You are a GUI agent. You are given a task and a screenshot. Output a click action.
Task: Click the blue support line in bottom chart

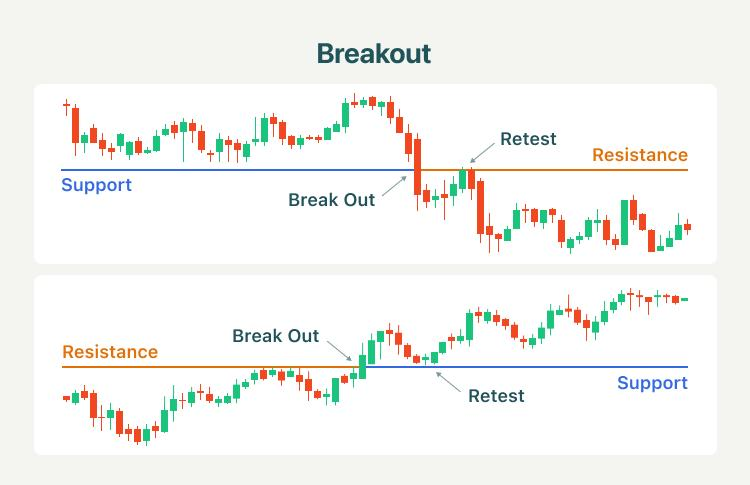point(527,367)
